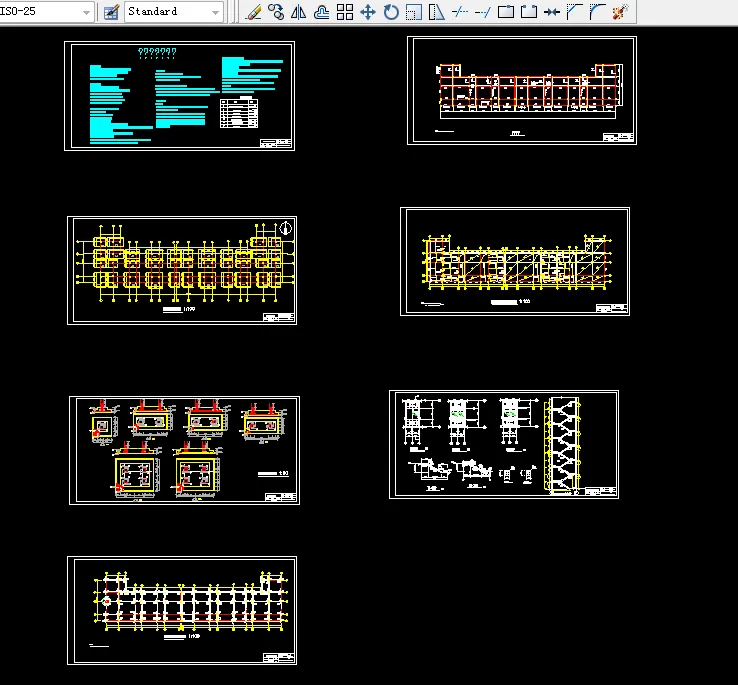Screen dimensions: 738x685
Task: Click the north arrow compass symbol
Action: point(286,228)
